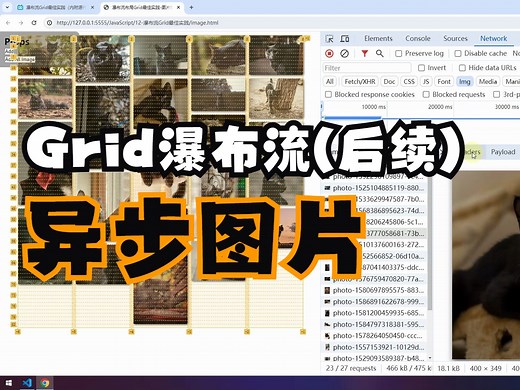Select request photo-1529093589387-b48

(x=374, y=358)
